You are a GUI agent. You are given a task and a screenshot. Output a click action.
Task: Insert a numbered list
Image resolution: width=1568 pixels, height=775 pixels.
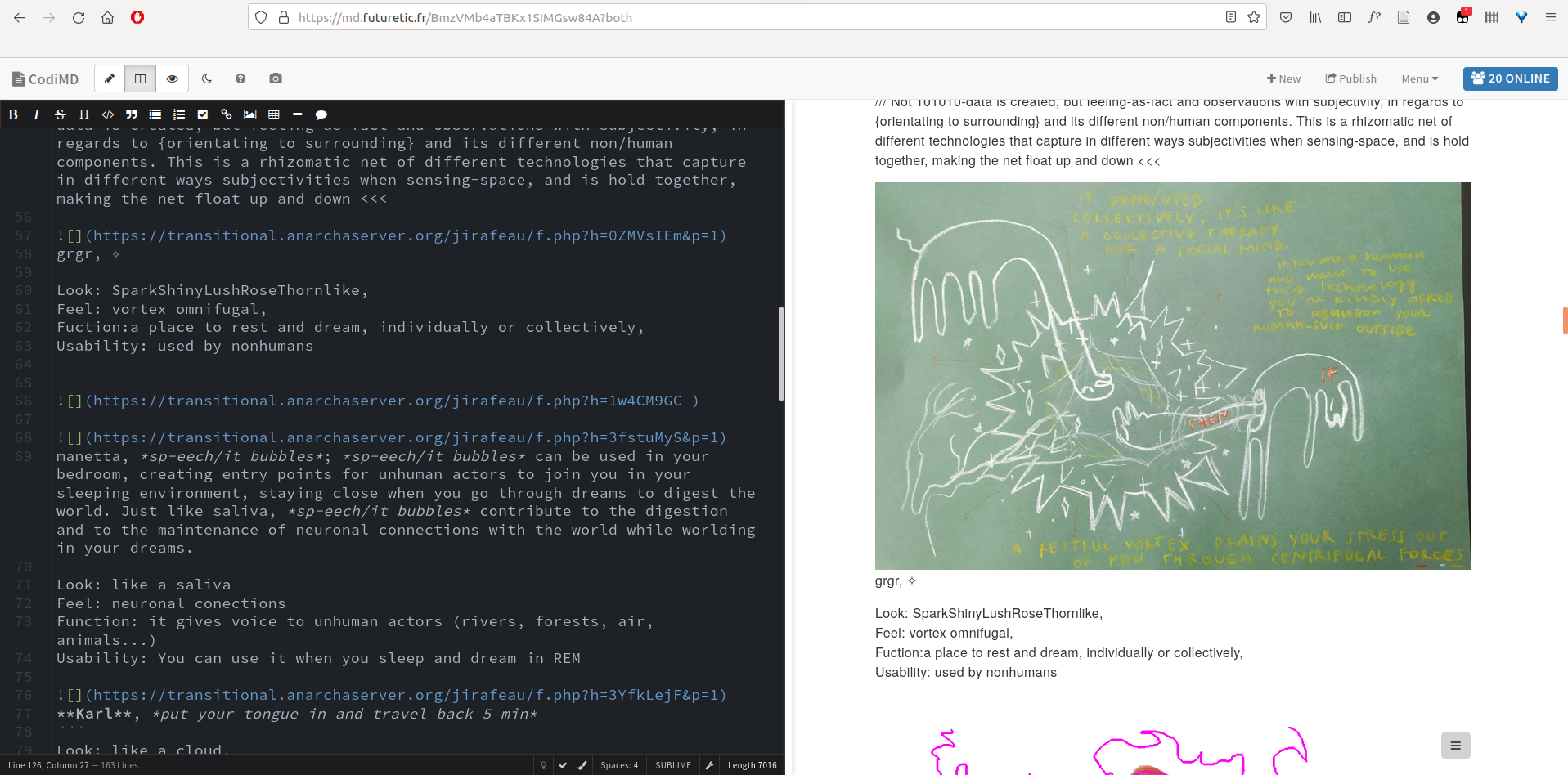tap(178, 114)
